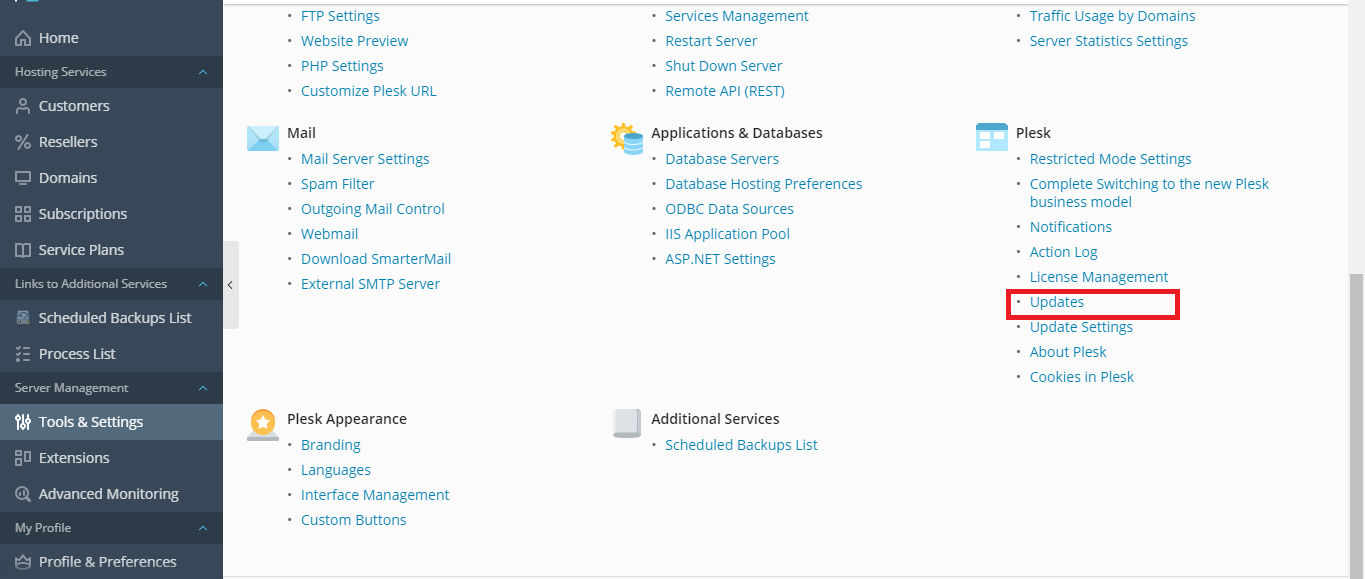Click the Resellers percent icon
Screen dimensions: 1365x579
pyautogui.click(x=23, y=142)
